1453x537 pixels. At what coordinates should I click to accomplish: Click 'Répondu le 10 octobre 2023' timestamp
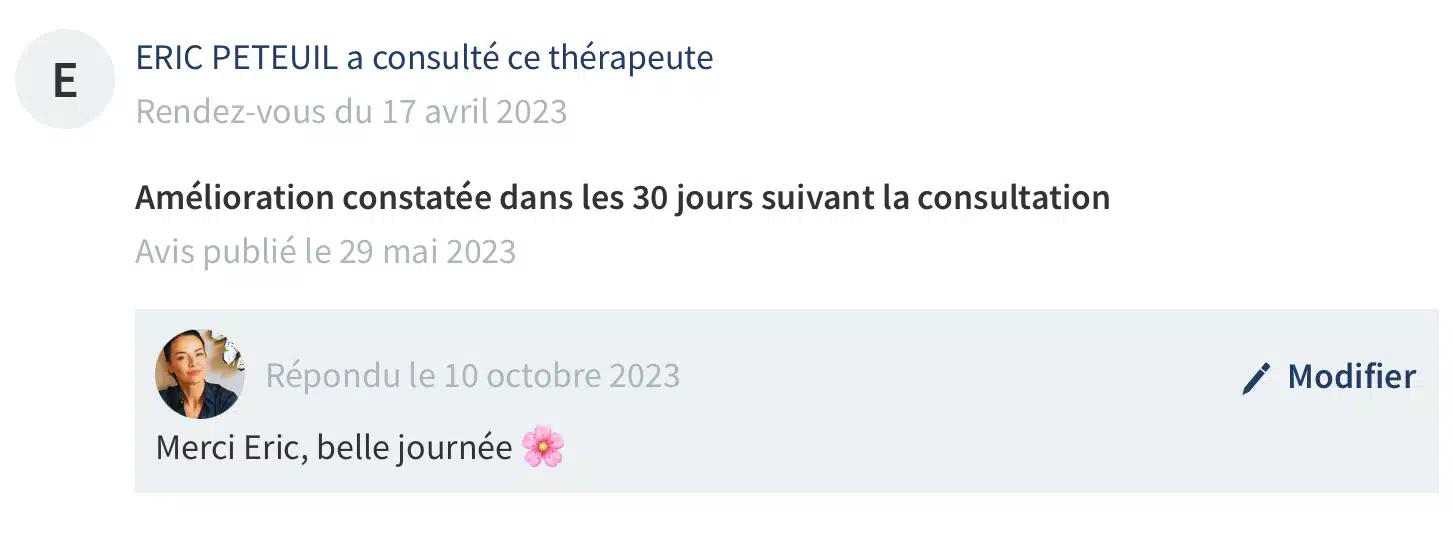473,376
